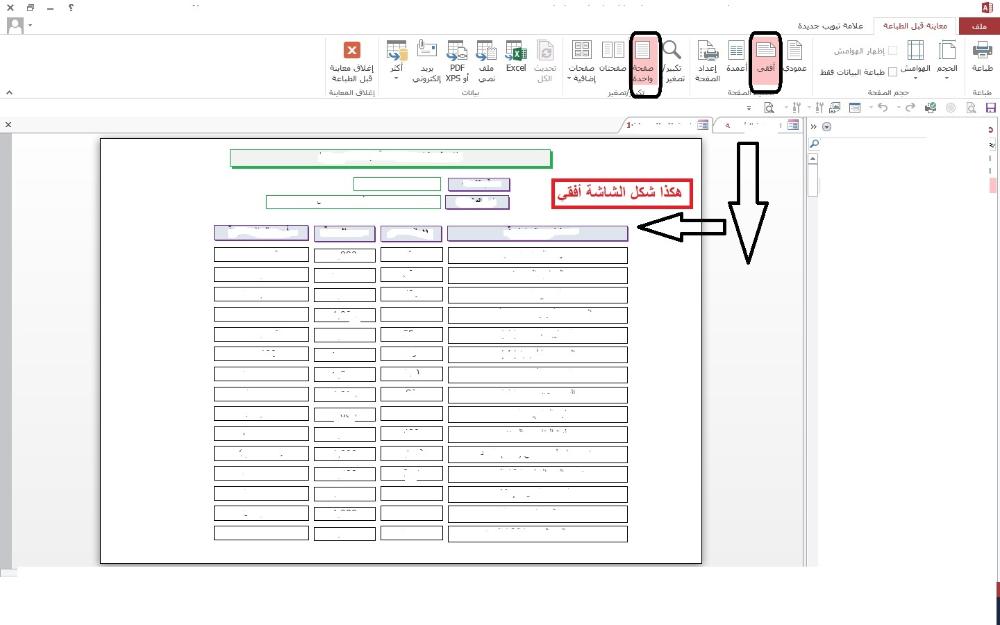The width and height of the screenshot is (1000, 625).
Task: Toggle Show Margins (إظهار الهوامش) checkbox
Action: point(893,50)
